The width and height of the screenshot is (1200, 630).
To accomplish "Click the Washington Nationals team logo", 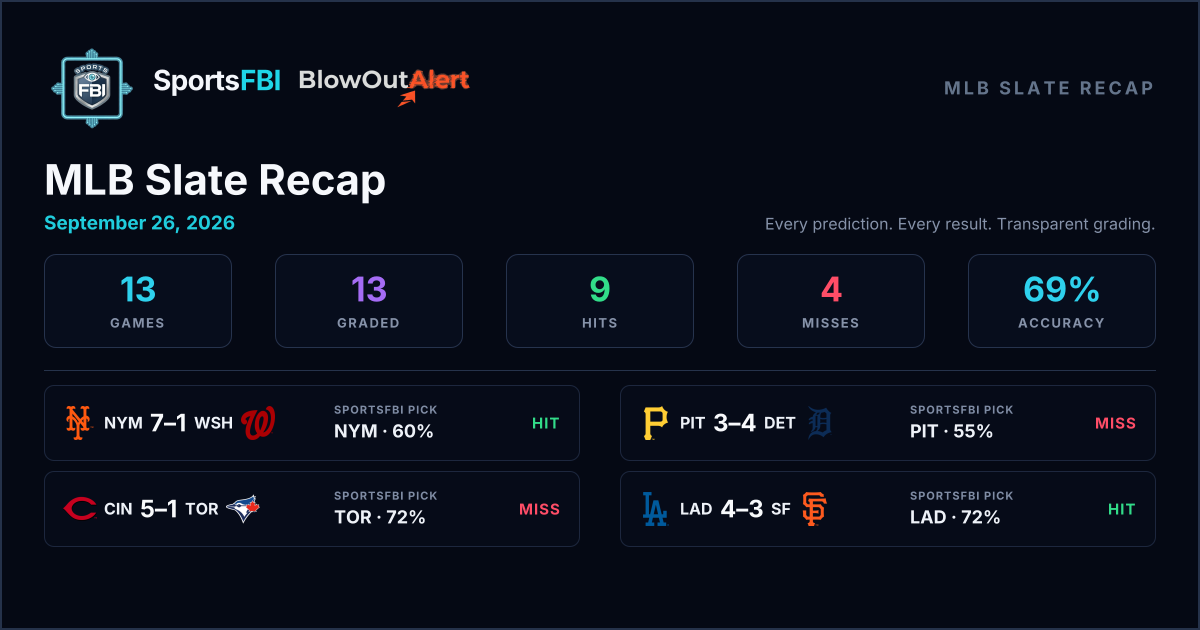I will pyautogui.click(x=258, y=423).
